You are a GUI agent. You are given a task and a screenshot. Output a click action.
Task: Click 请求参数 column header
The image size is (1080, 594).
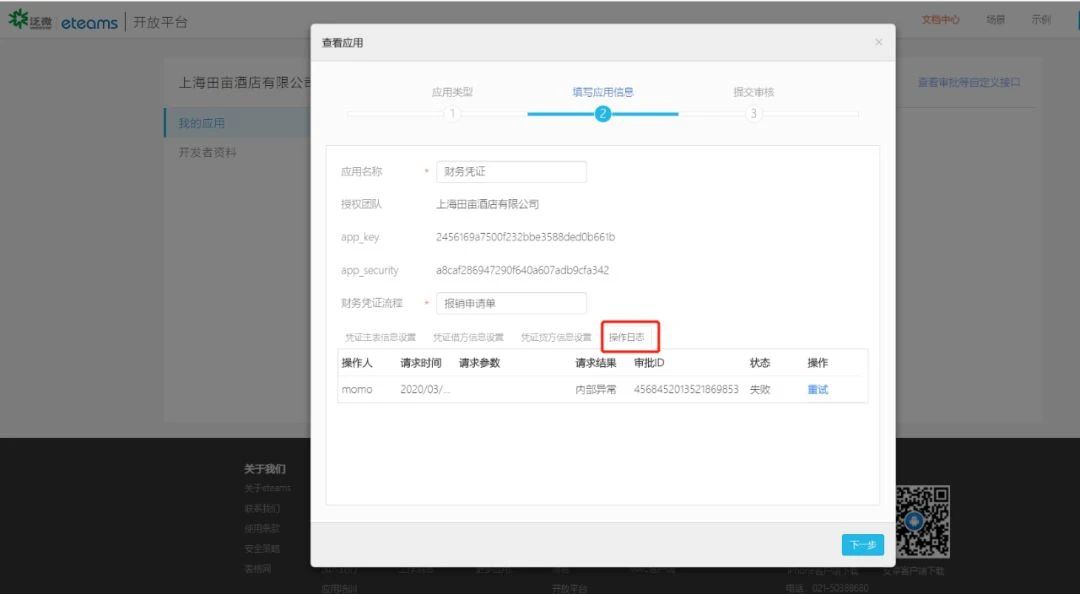[x=479, y=362]
